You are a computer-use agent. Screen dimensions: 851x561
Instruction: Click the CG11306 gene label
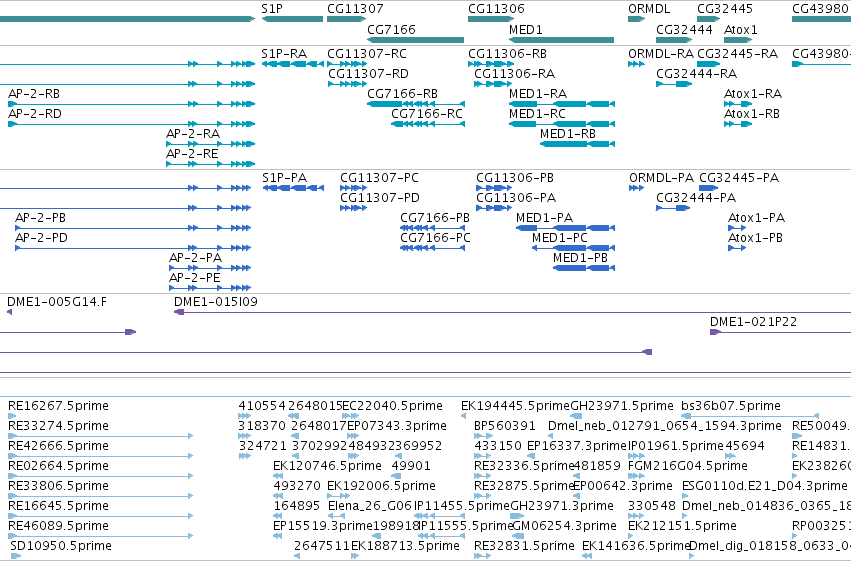(496, 9)
